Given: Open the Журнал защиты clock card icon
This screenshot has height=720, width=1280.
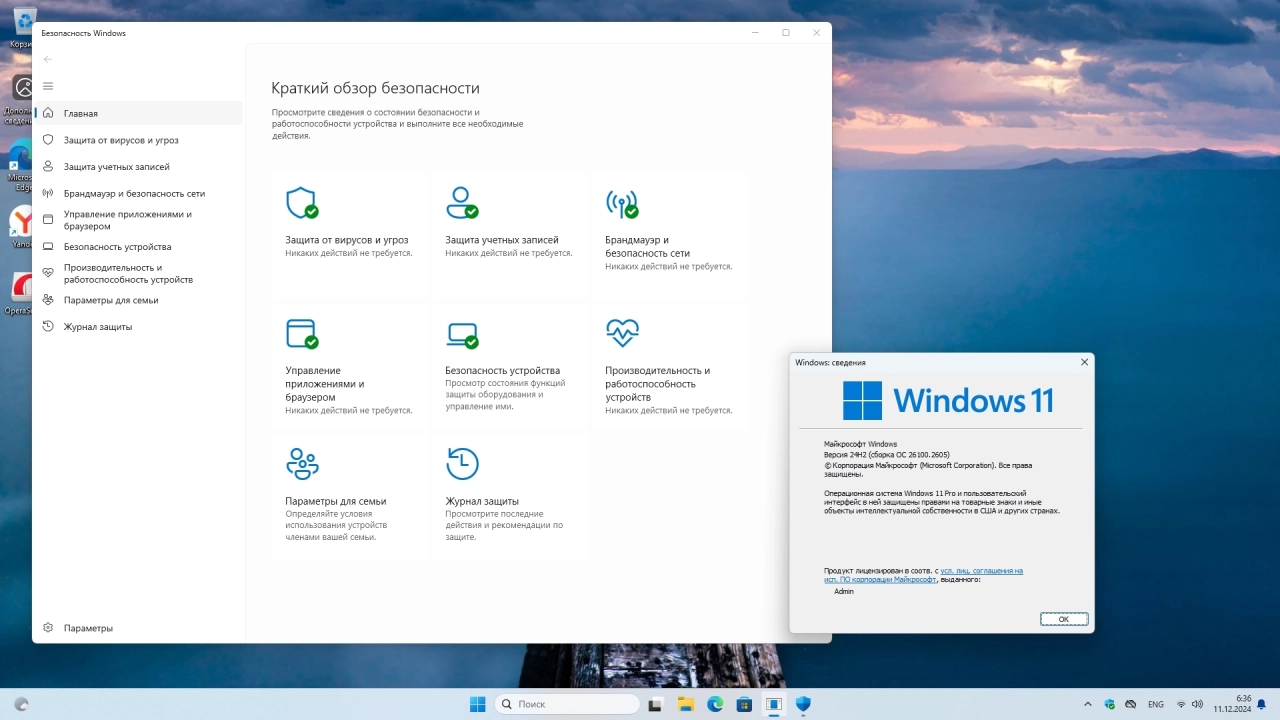Looking at the screenshot, I should [x=462, y=463].
